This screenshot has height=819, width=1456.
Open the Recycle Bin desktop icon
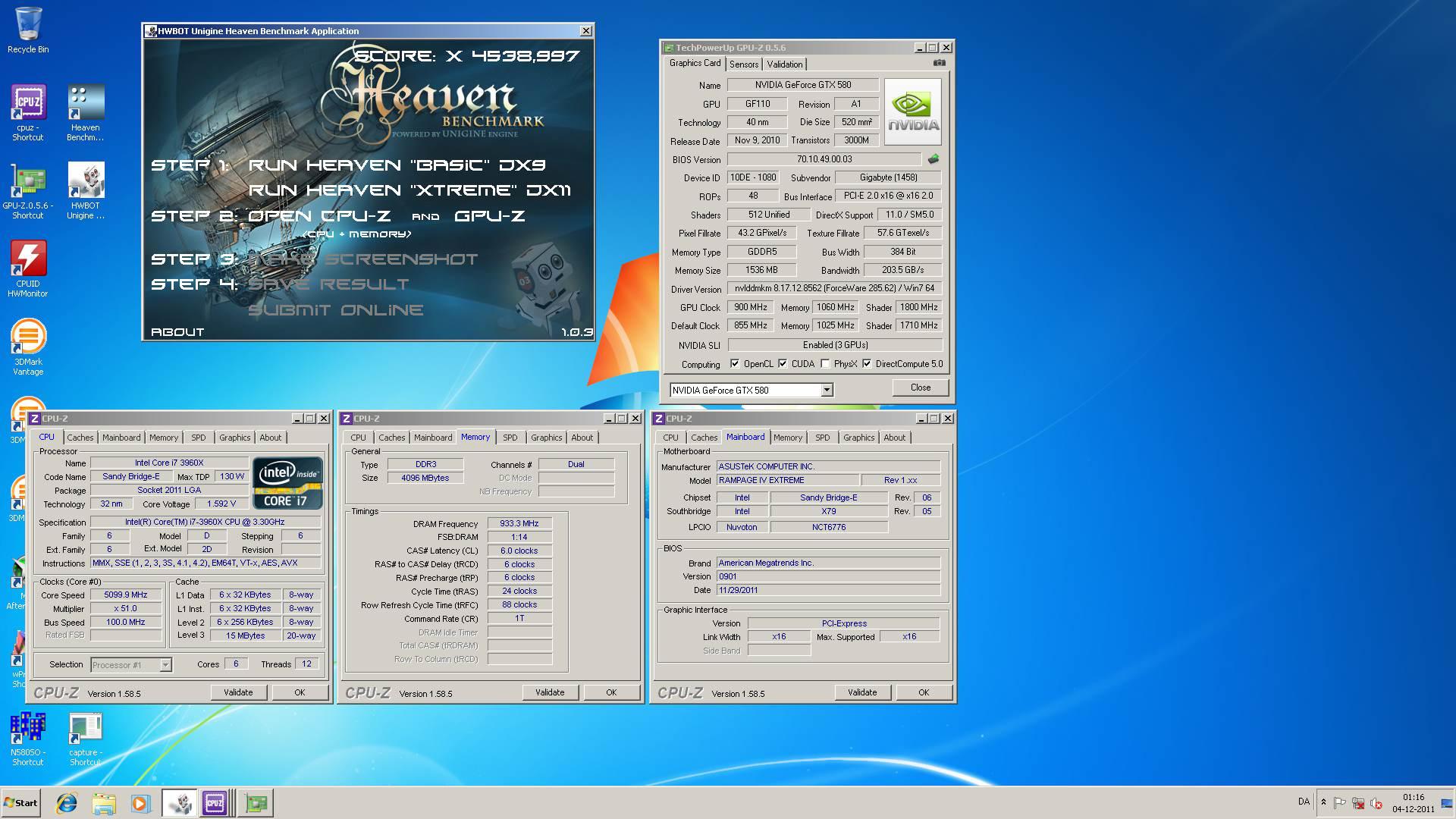coord(28,31)
